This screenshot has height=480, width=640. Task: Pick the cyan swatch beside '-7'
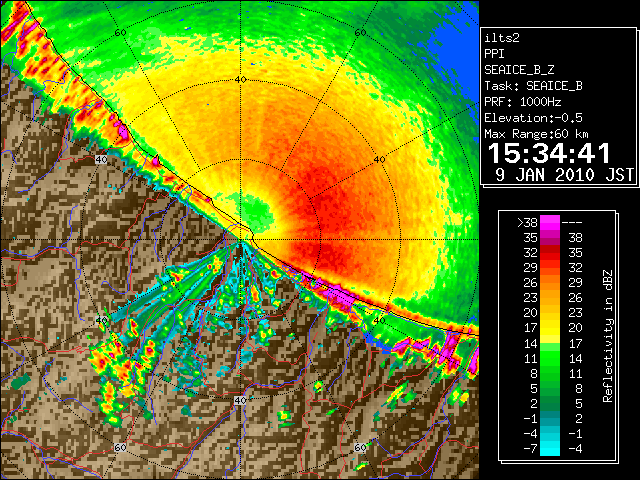tap(550, 448)
